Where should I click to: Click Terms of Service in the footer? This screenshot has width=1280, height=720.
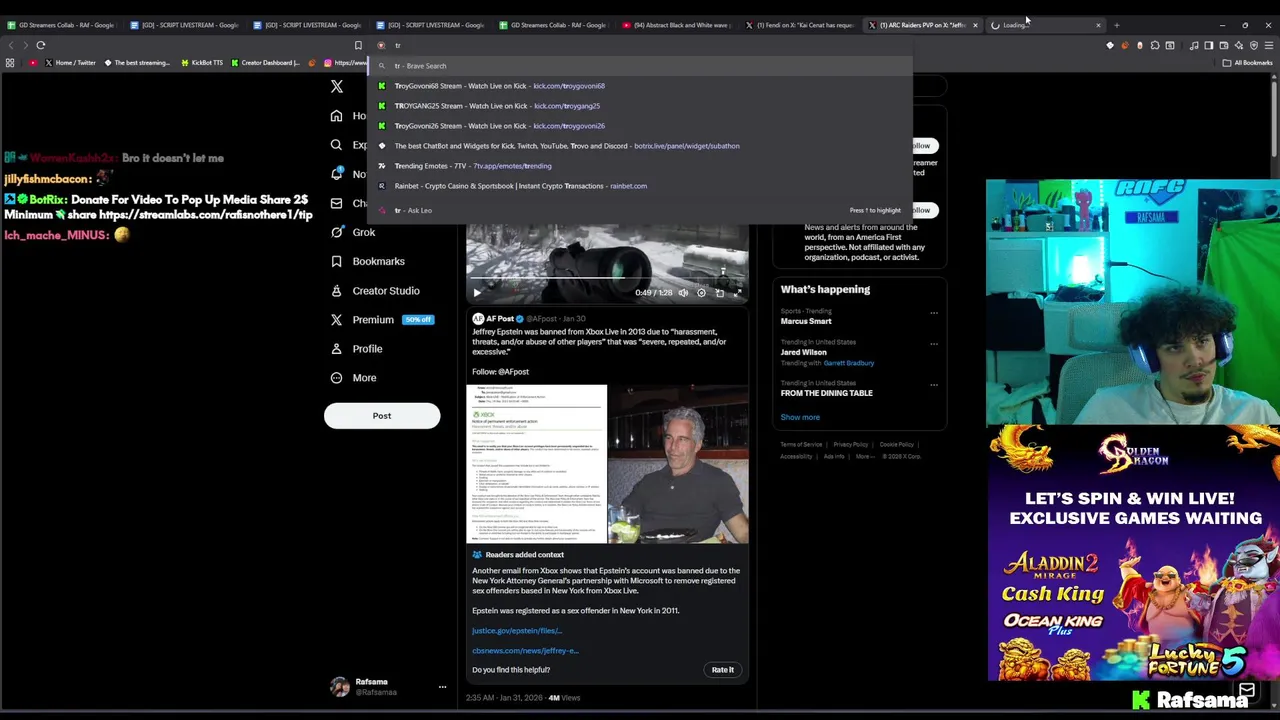pos(801,445)
